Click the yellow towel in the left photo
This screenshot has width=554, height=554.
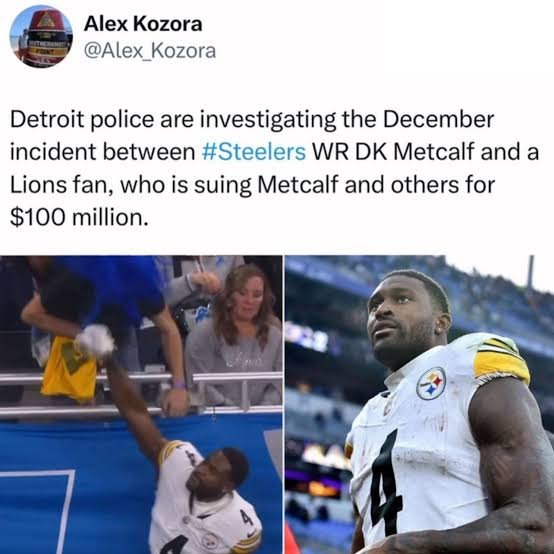[x=69, y=369]
